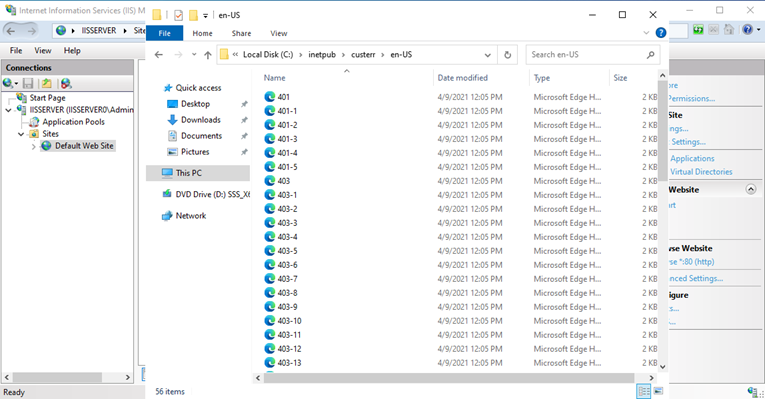This screenshot has width=765, height=399.
Task: Open Documents in the navigation pane
Action: coord(201,136)
